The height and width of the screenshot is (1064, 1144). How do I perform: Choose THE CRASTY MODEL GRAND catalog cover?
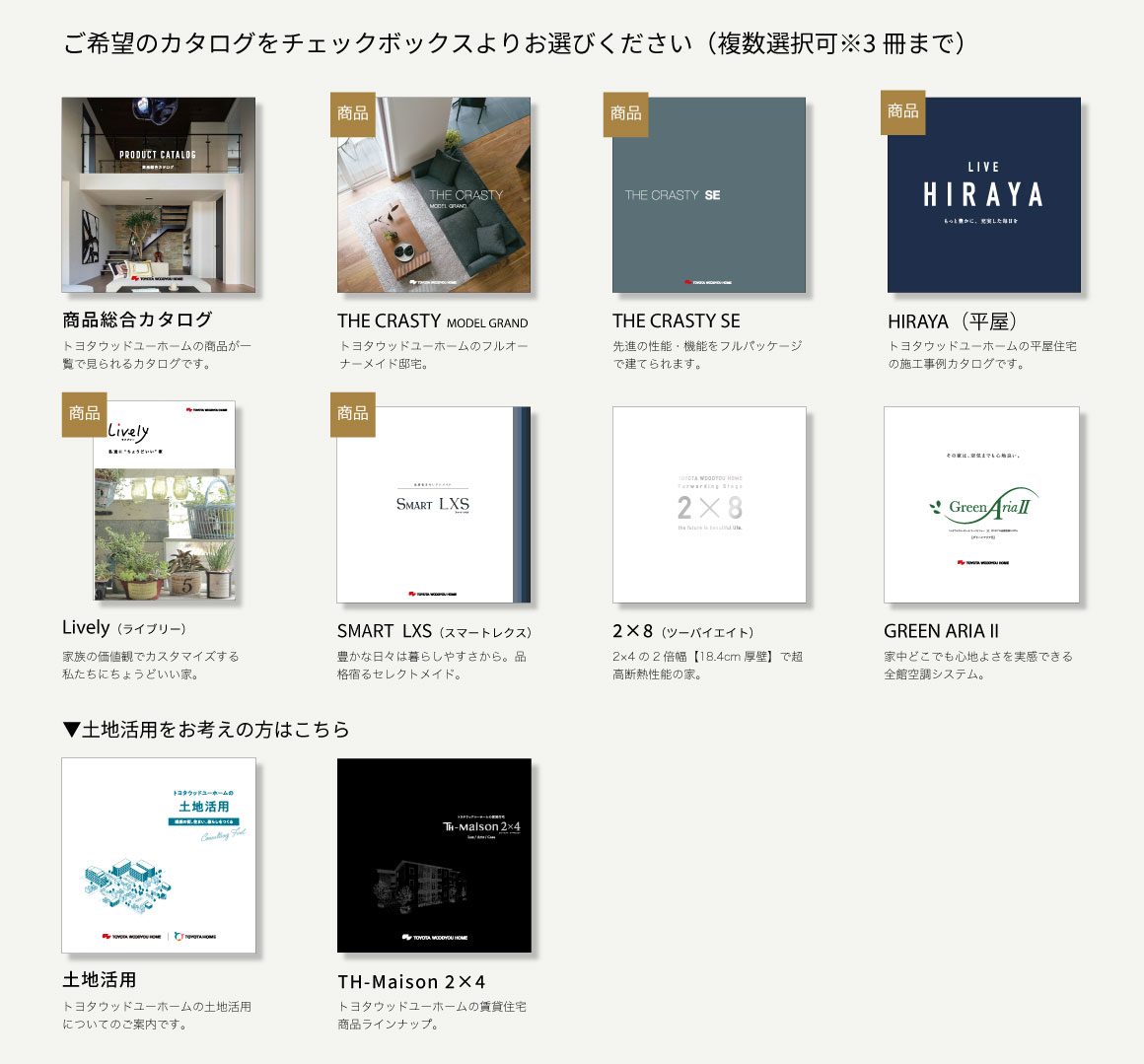pos(434,194)
